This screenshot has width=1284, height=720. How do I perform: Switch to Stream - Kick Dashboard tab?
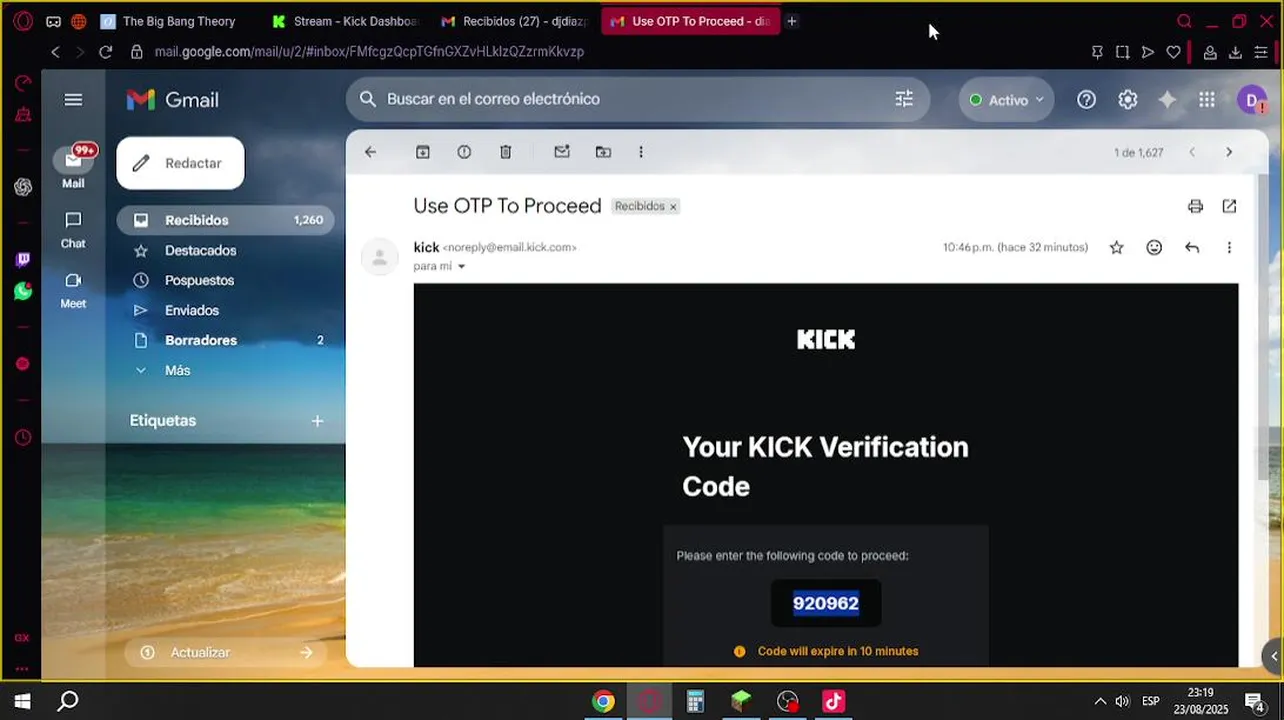click(x=348, y=21)
